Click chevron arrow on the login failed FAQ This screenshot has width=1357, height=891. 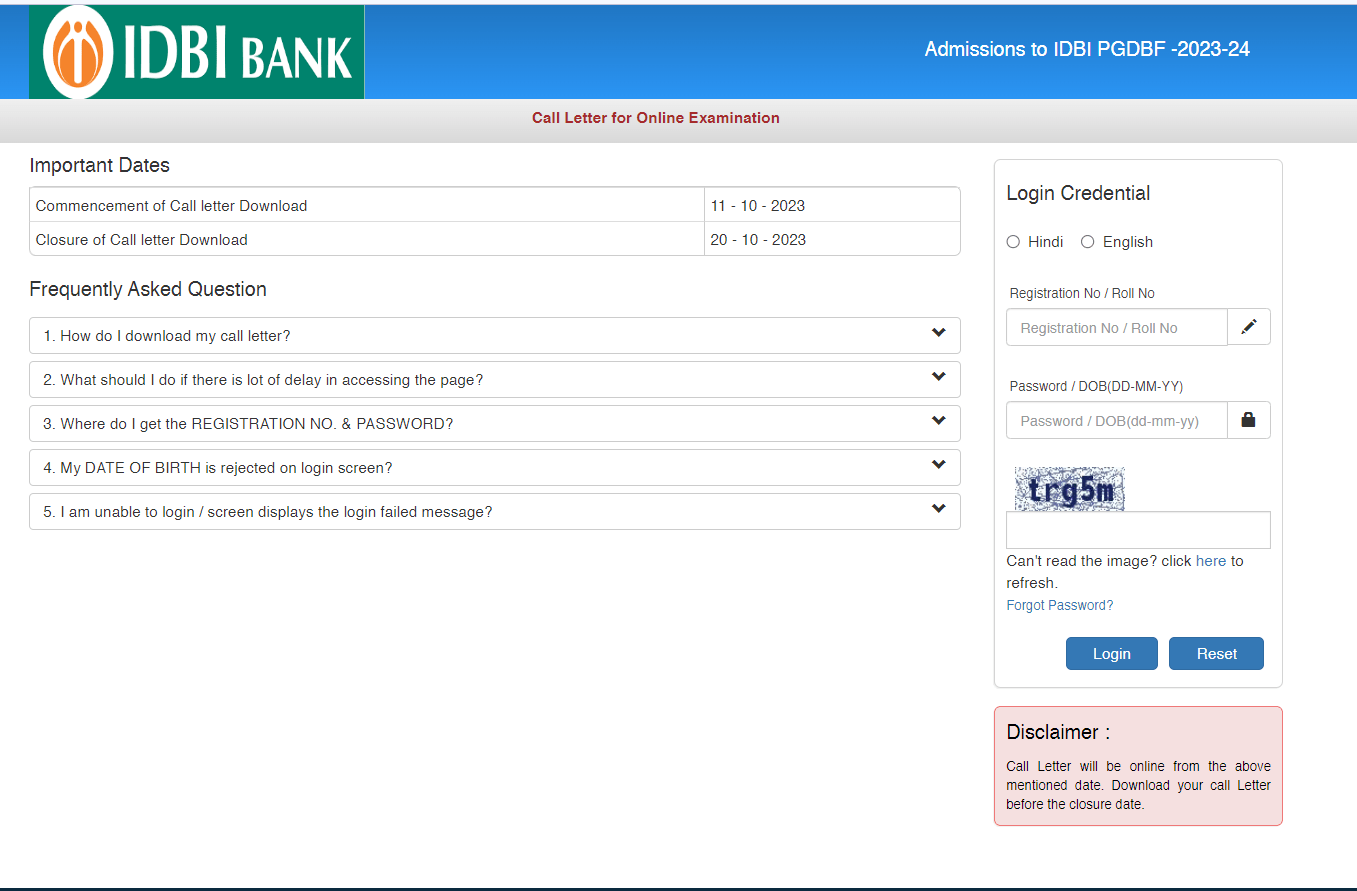point(938,509)
